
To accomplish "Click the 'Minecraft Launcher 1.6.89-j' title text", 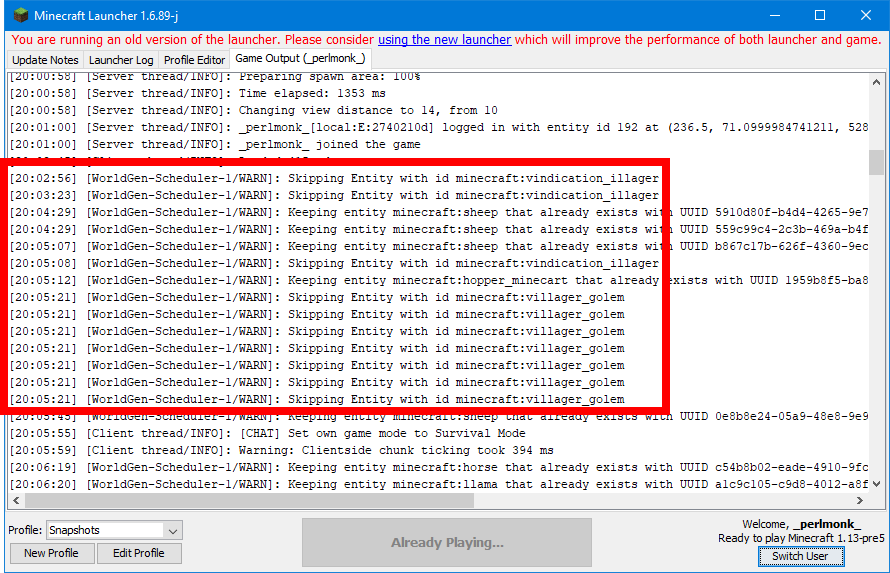I will point(106,16).
